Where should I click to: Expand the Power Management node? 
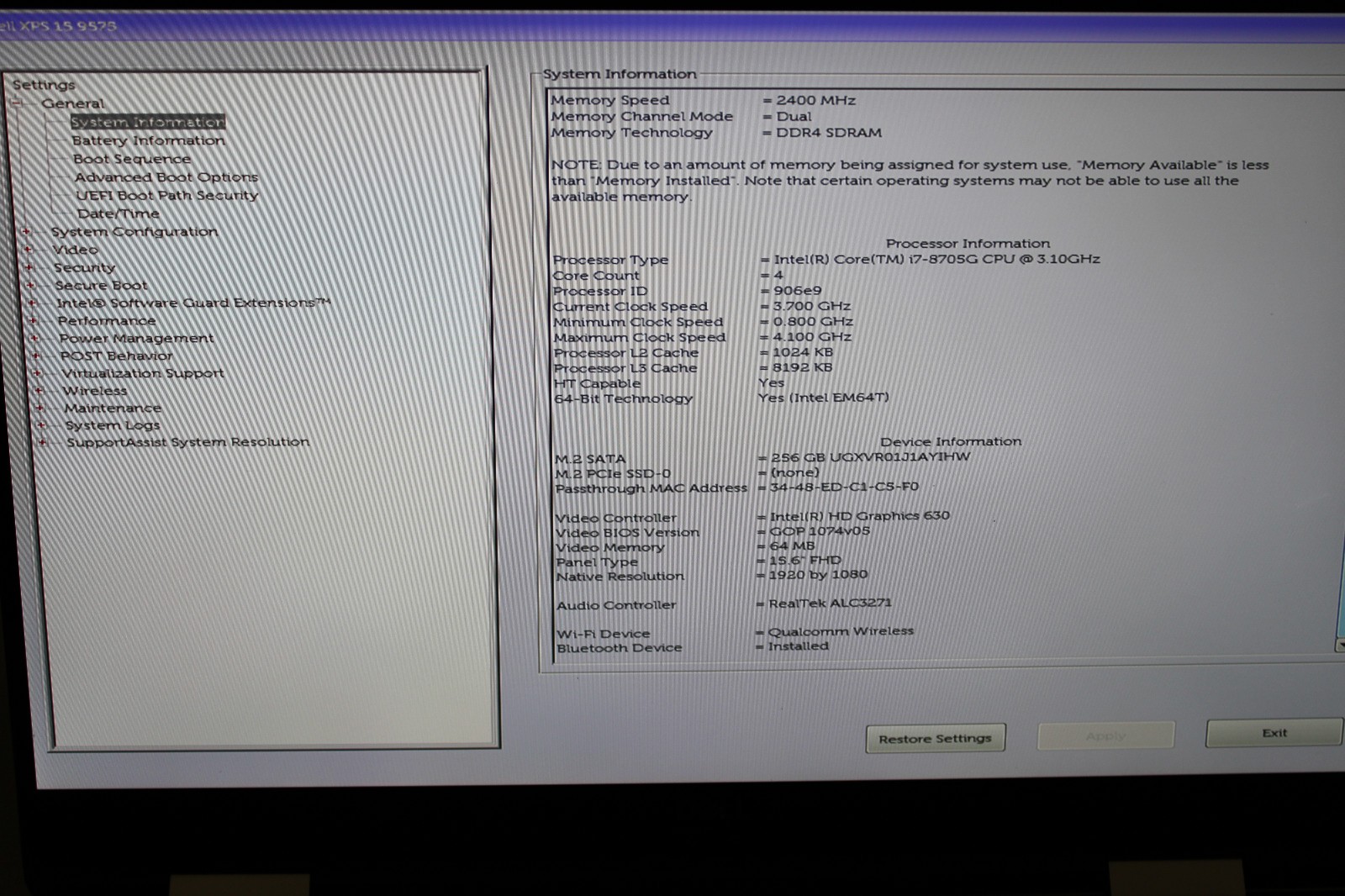pos(34,338)
